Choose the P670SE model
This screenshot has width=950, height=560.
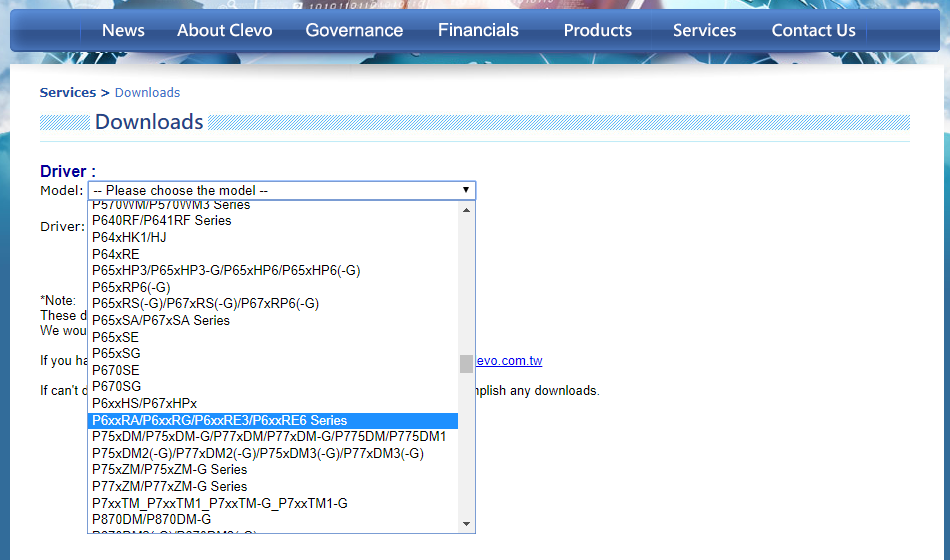pyautogui.click(x=273, y=370)
